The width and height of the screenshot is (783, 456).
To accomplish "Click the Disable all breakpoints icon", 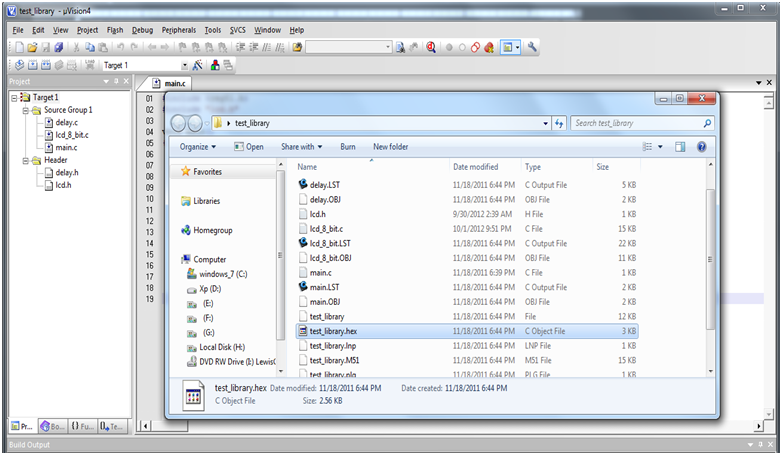I will [x=475, y=47].
